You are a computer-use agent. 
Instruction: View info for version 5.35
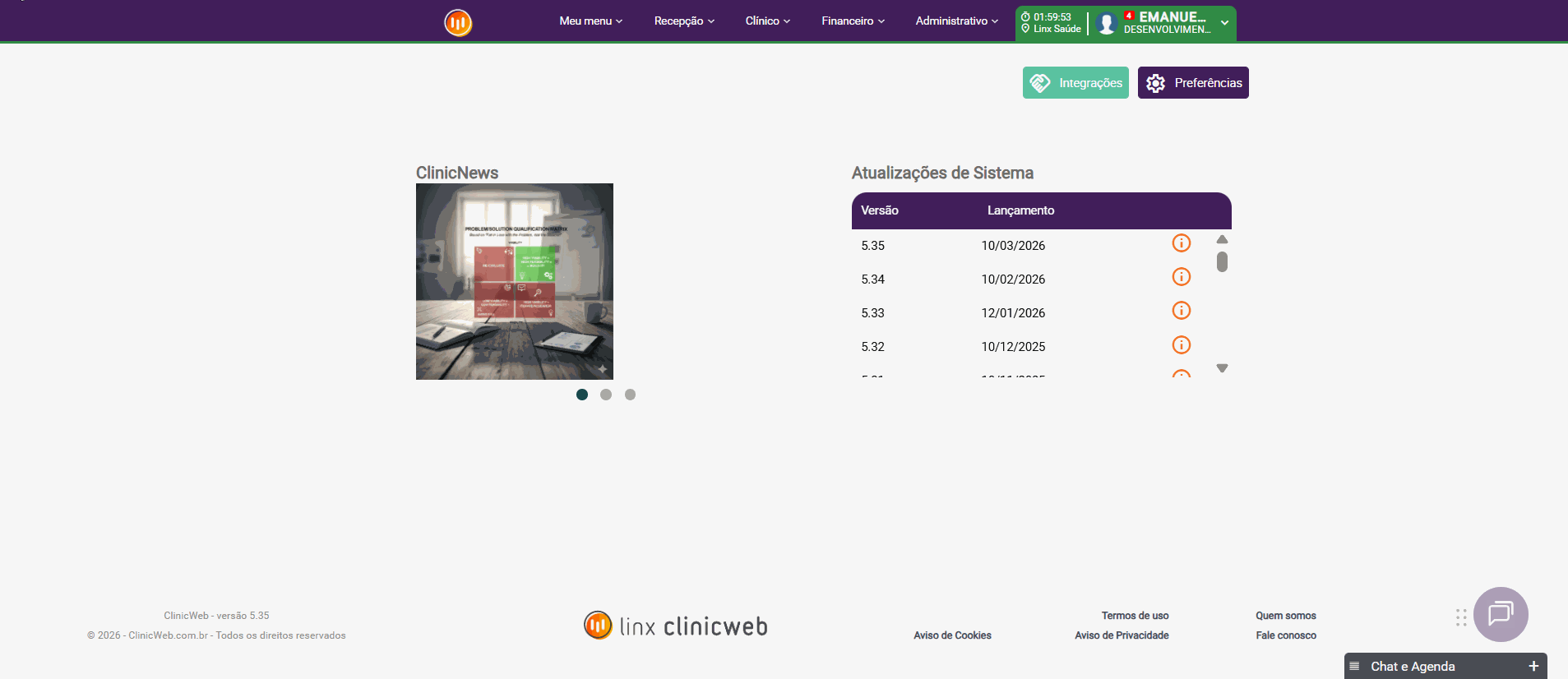click(x=1181, y=243)
